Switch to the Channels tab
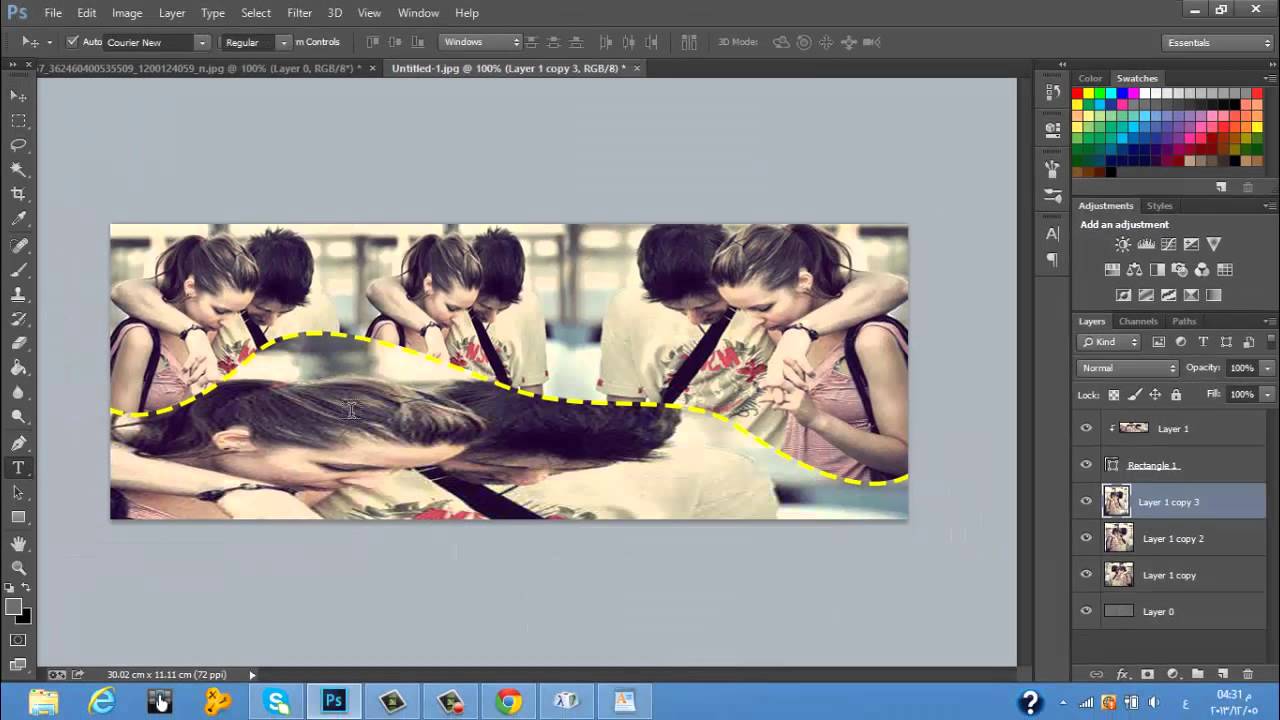Image resolution: width=1280 pixels, height=720 pixels. tap(1138, 321)
